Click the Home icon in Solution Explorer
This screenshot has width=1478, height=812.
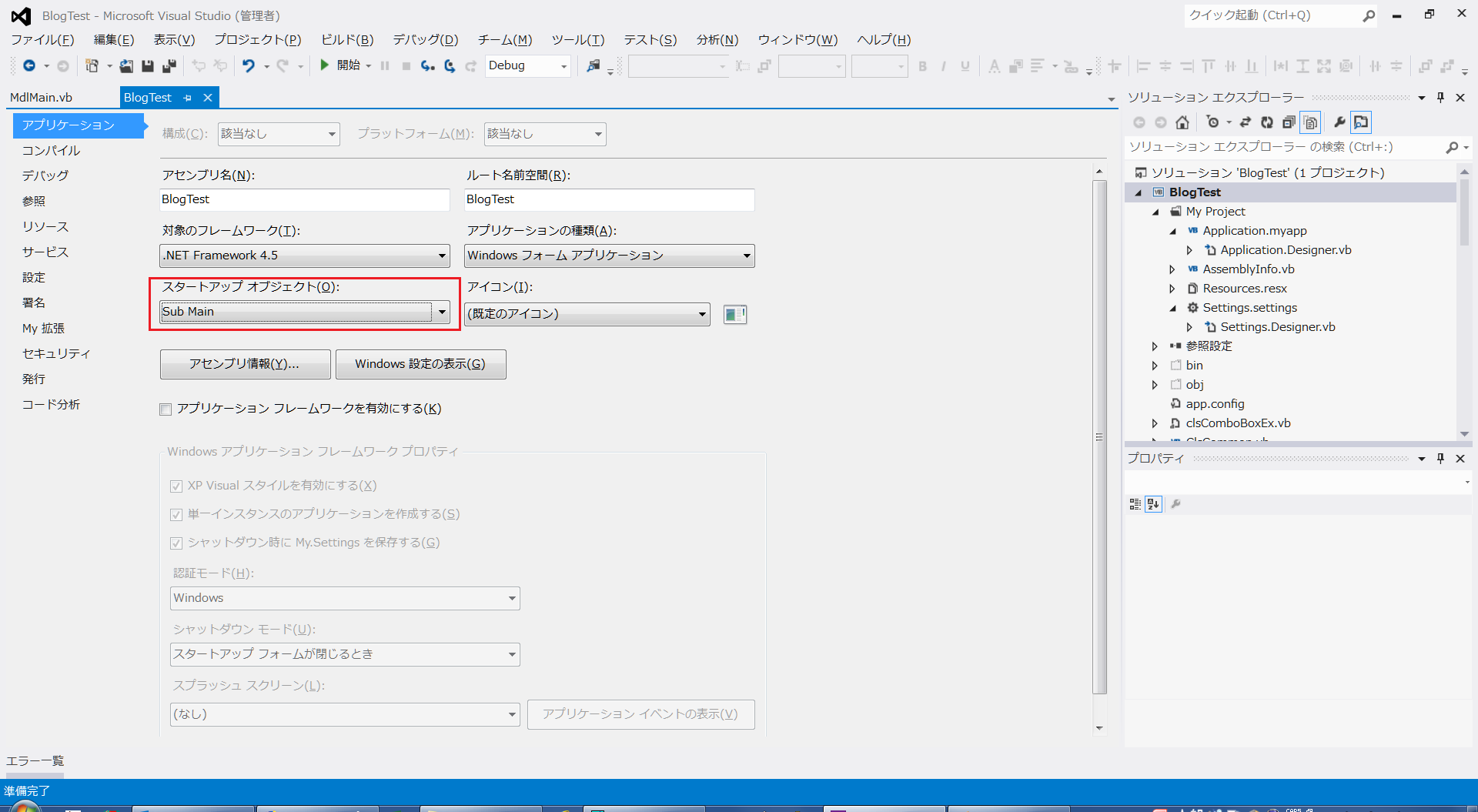tap(1182, 122)
